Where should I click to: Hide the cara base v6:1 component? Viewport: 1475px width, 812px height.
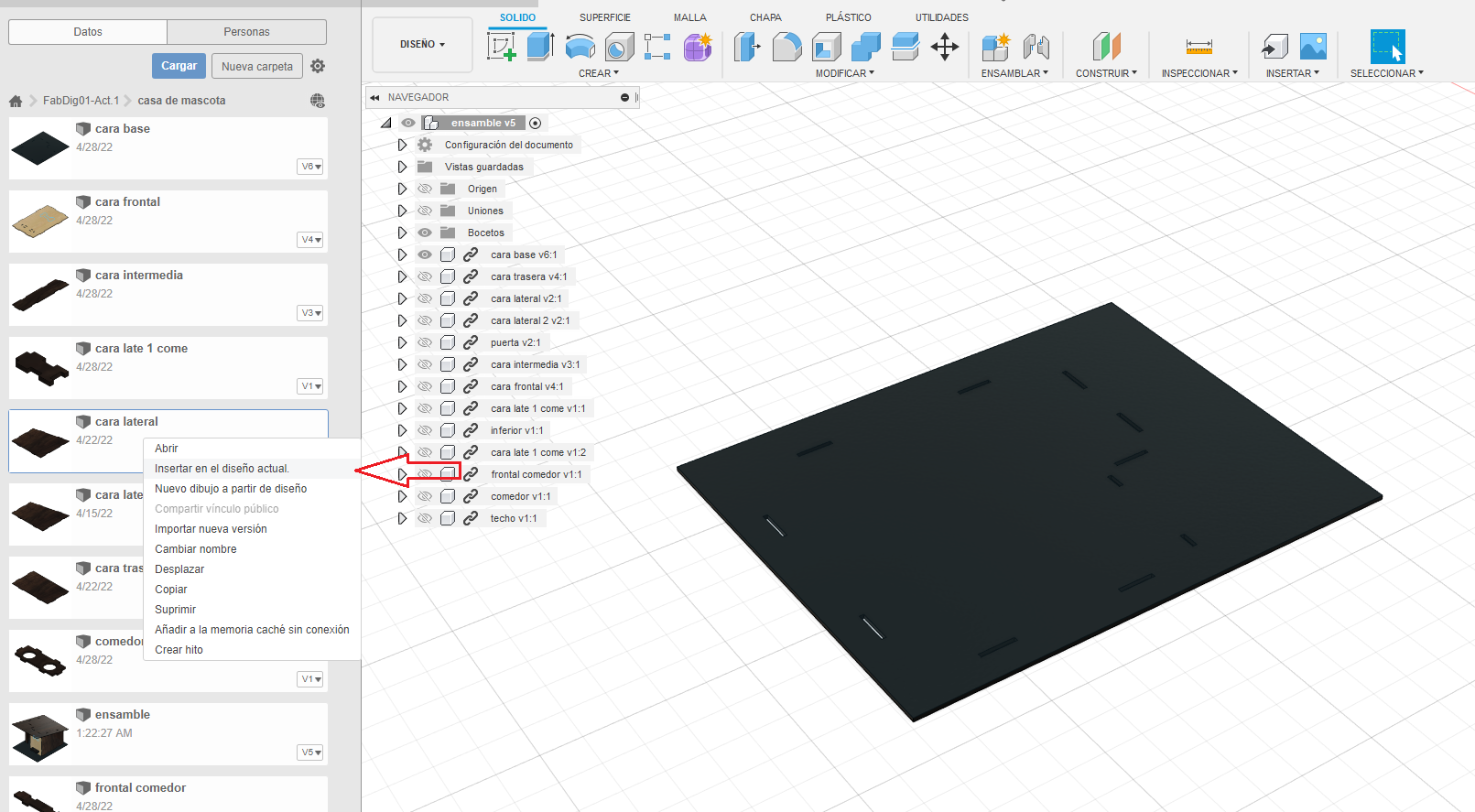click(x=425, y=254)
